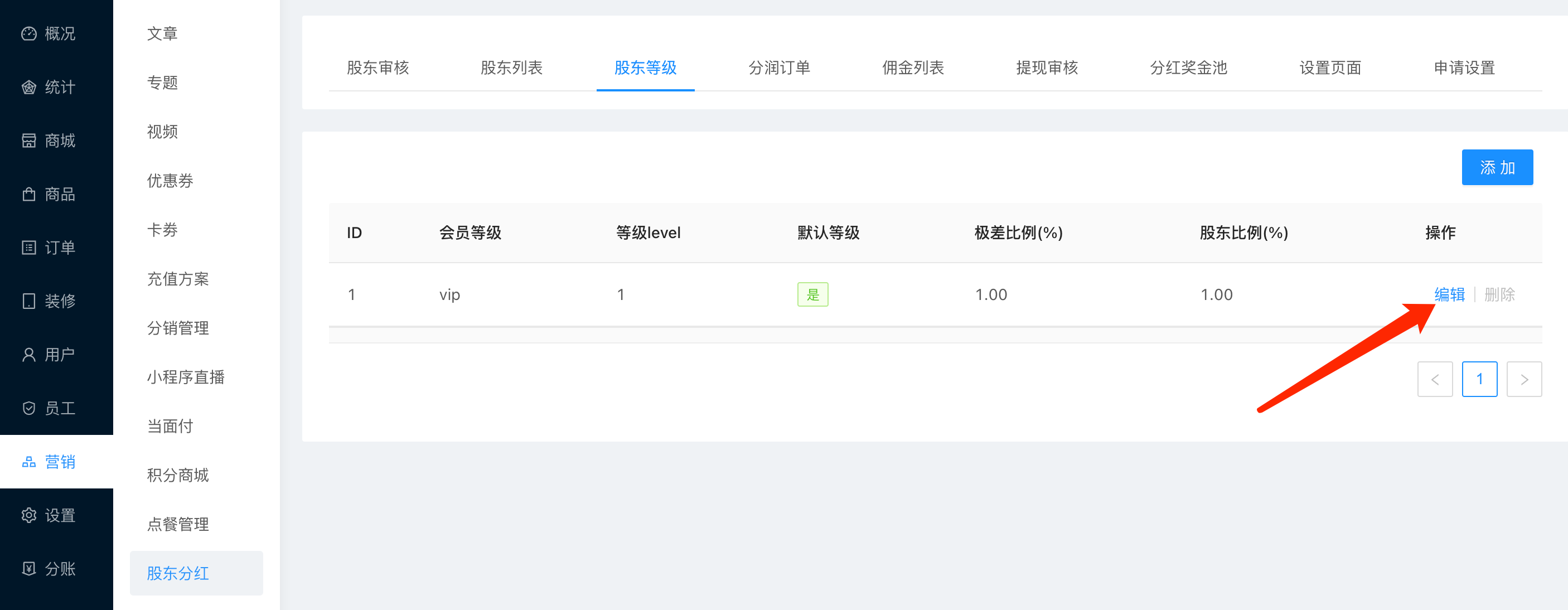Image resolution: width=1568 pixels, height=610 pixels.
Task: Select 营销 in main sidebar
Action: pyautogui.click(x=57, y=462)
